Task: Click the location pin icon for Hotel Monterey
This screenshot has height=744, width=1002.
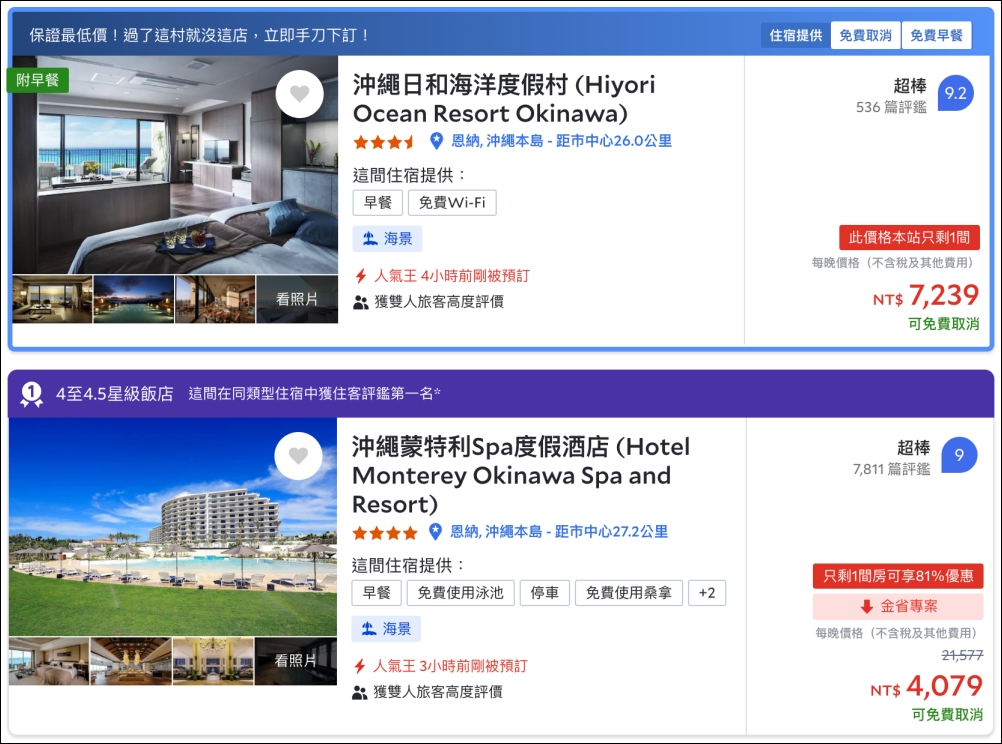Action: click(435, 531)
